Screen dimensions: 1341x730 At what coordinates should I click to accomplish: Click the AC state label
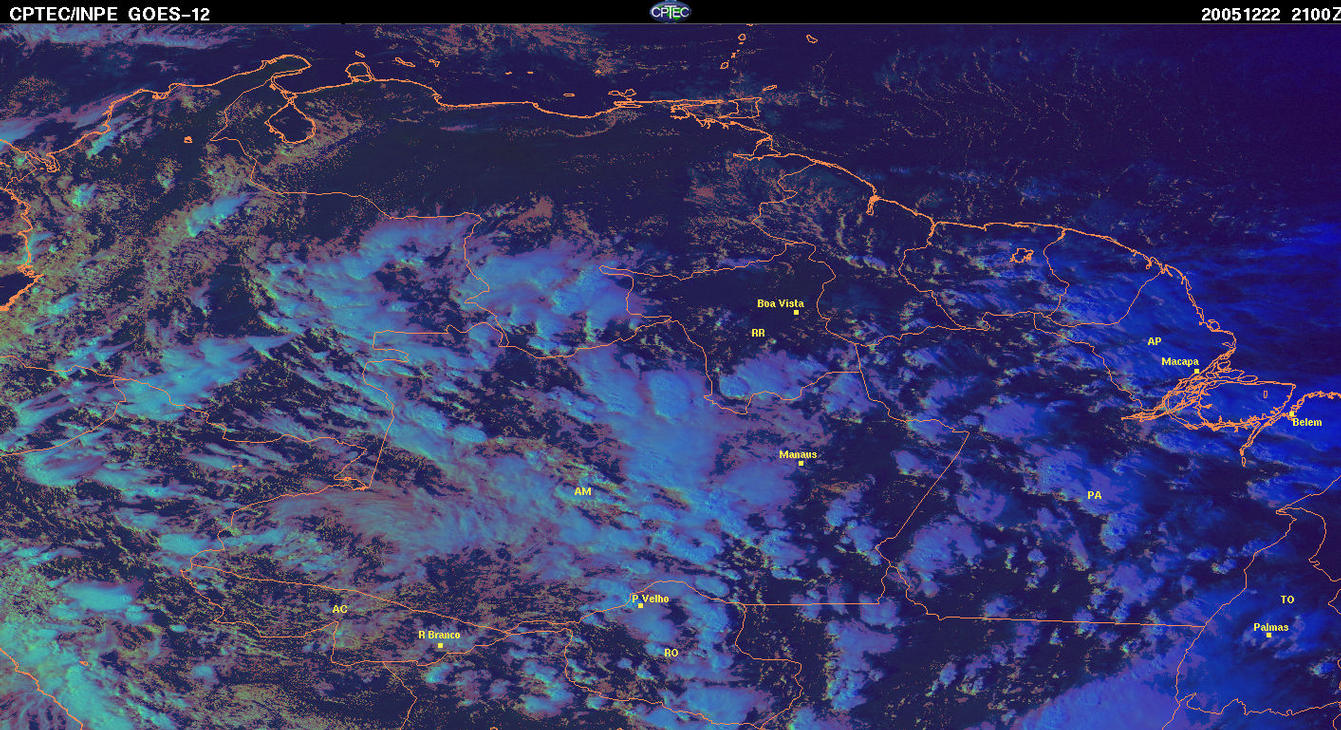pos(340,608)
